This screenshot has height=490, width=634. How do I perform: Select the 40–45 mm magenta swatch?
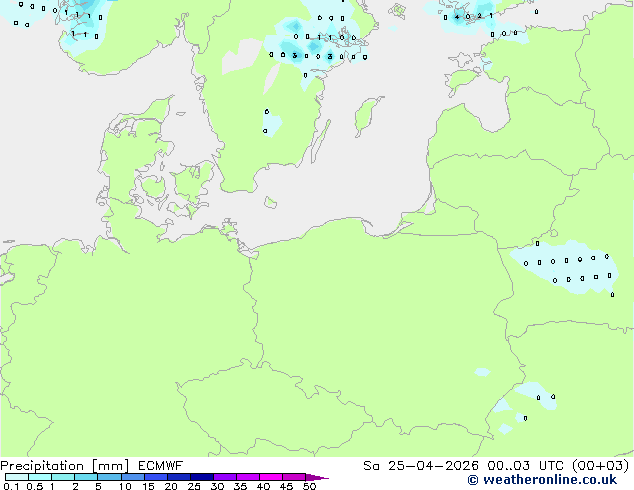pos(271,477)
